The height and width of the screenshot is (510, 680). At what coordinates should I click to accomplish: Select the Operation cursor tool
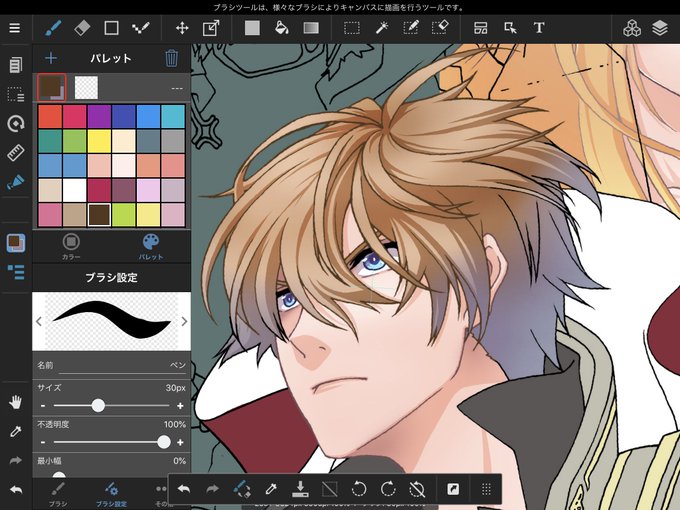(510, 29)
